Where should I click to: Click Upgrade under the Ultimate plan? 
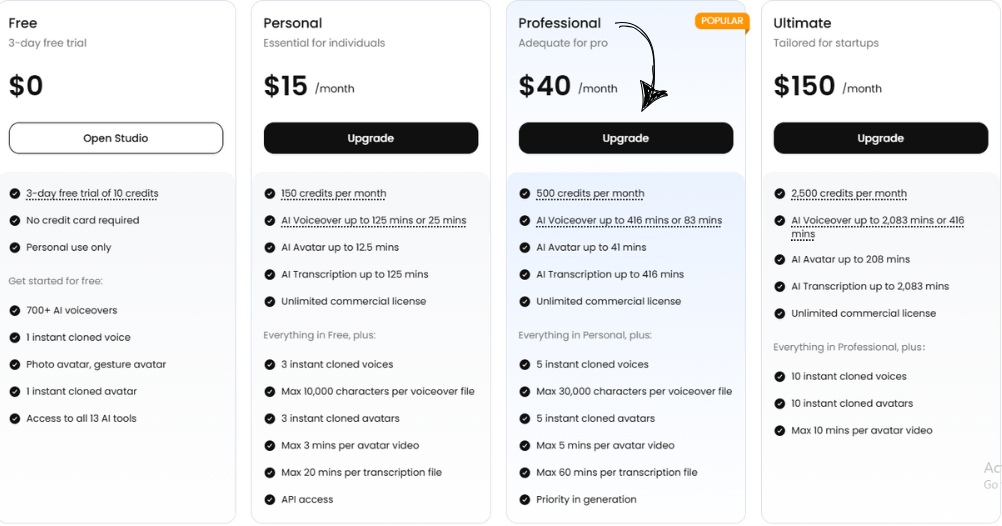[x=881, y=138]
